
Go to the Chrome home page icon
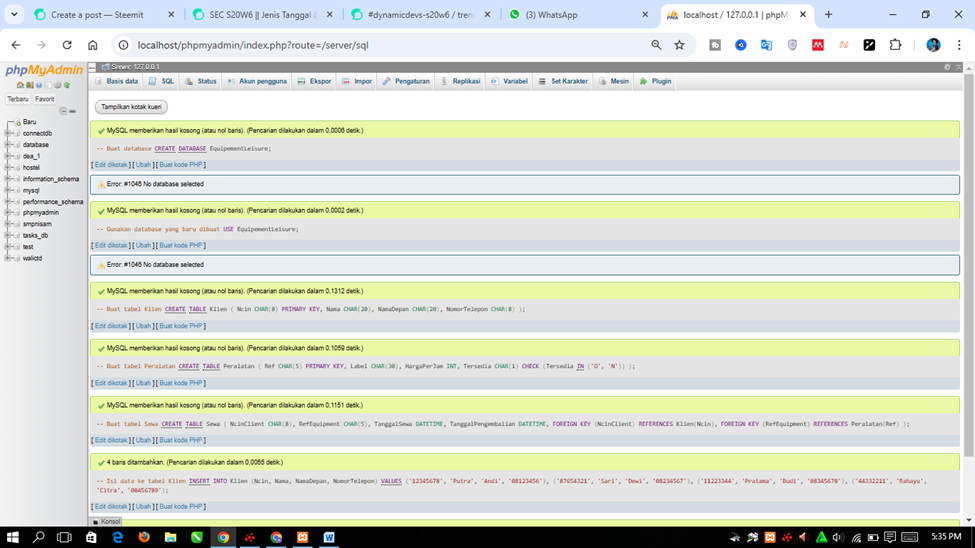[x=93, y=45]
